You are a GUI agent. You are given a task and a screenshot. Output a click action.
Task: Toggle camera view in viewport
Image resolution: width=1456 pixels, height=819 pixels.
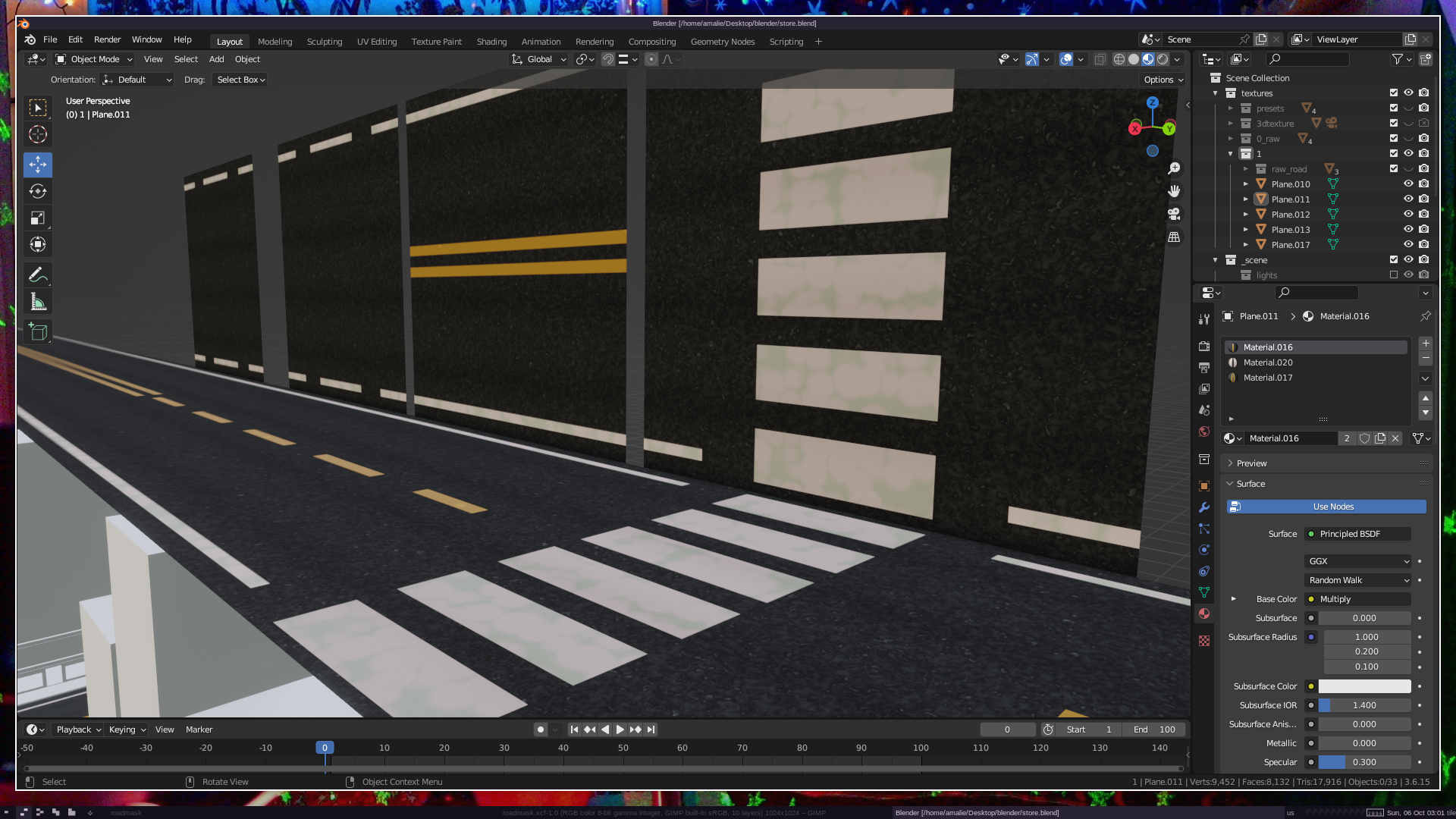pyautogui.click(x=1174, y=214)
